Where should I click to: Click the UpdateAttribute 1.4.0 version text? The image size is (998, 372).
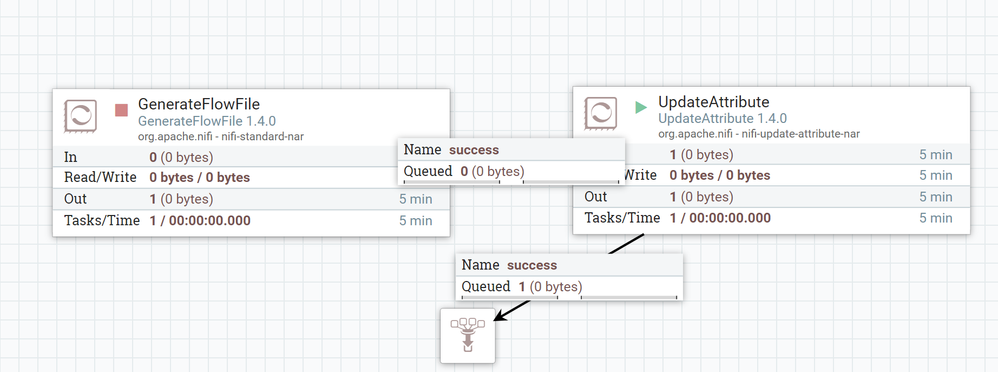pos(722,118)
